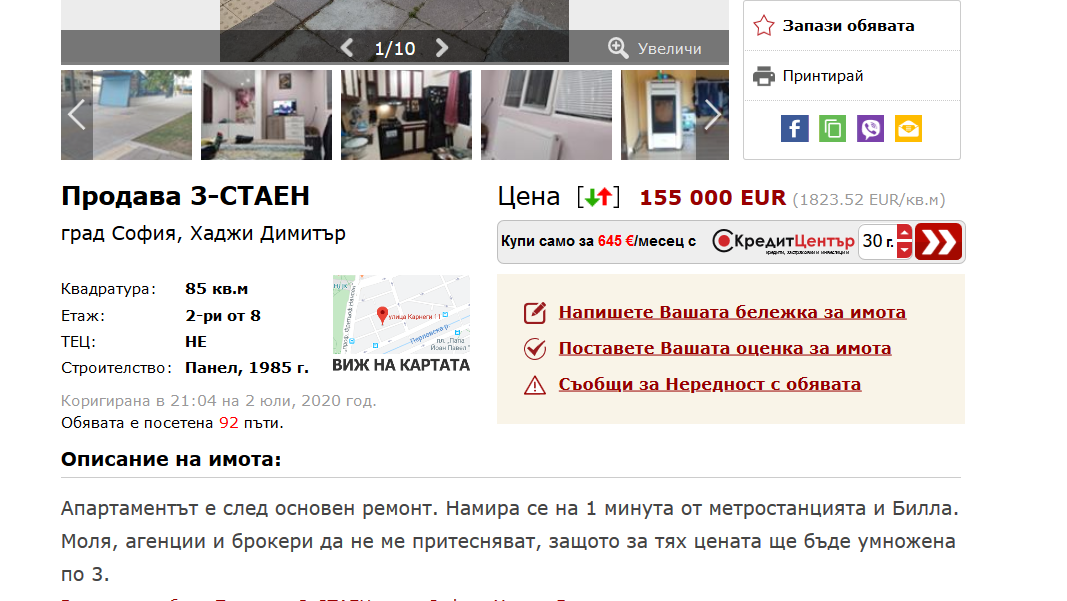Open Напишете Вашата бележка за имота link

[732, 312]
